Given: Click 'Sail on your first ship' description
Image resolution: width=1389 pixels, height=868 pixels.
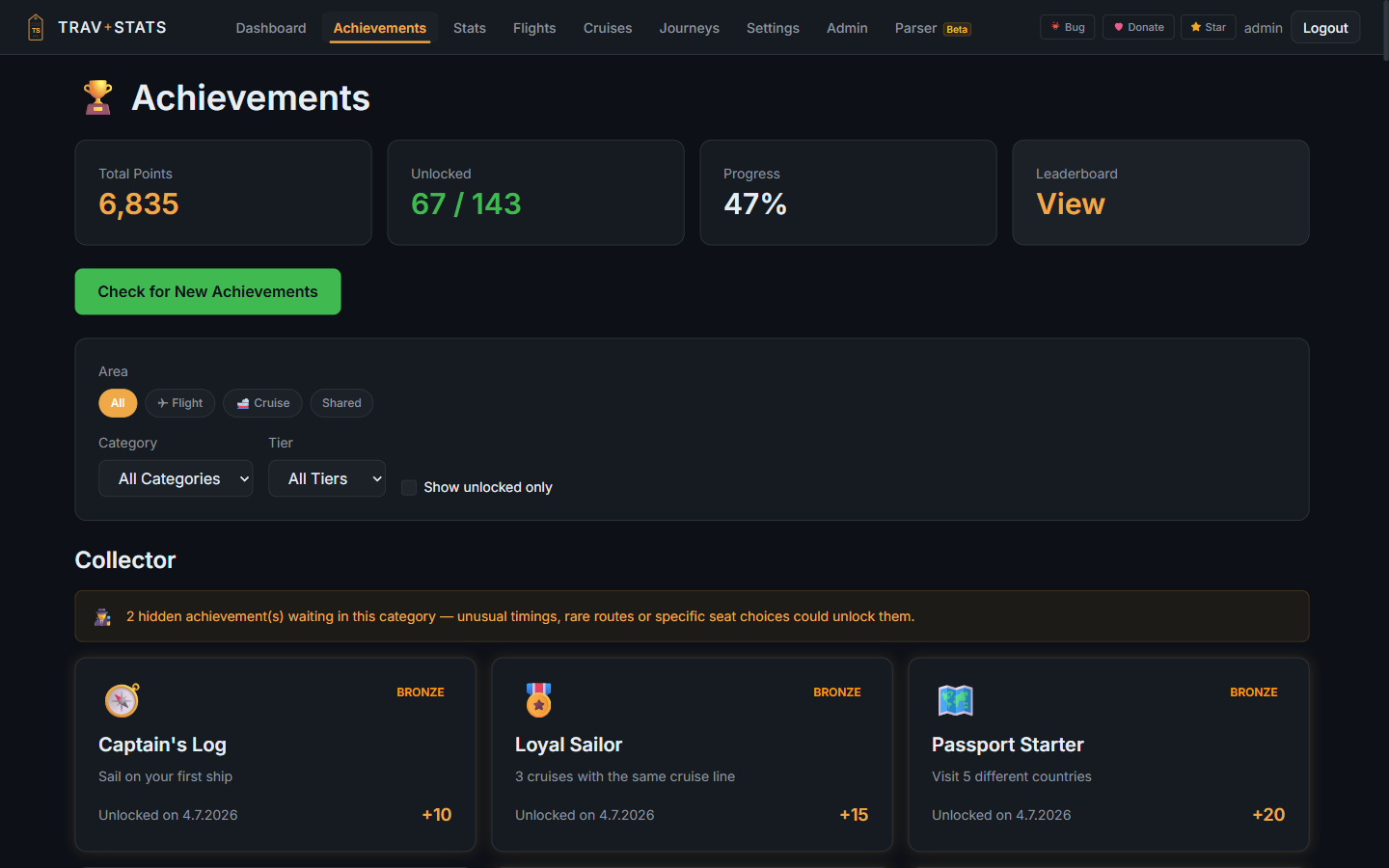Looking at the screenshot, I should click(165, 776).
